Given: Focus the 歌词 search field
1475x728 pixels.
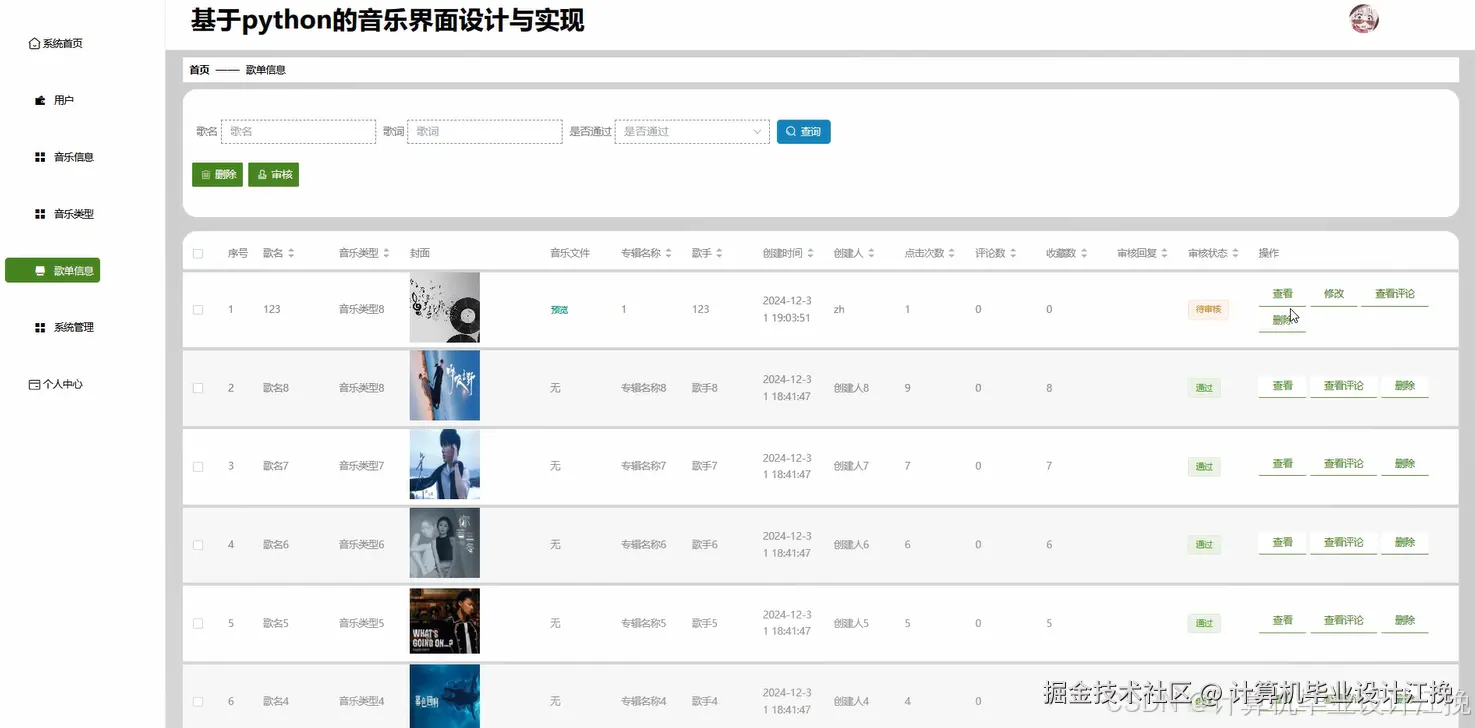Looking at the screenshot, I should click(484, 132).
